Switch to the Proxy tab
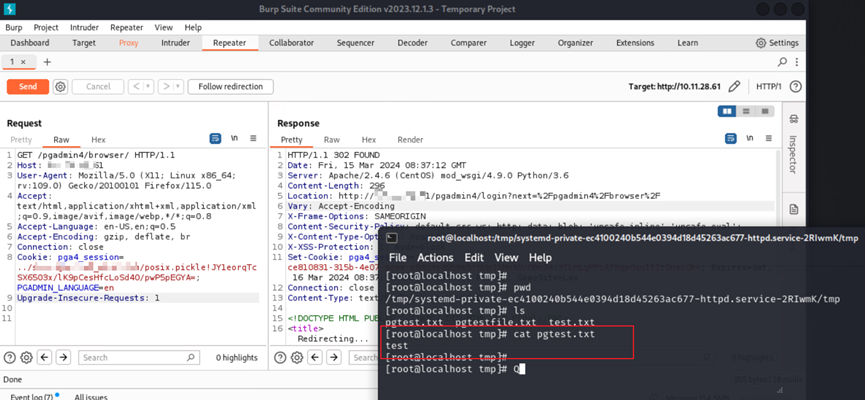This screenshot has width=865, height=400. point(128,43)
